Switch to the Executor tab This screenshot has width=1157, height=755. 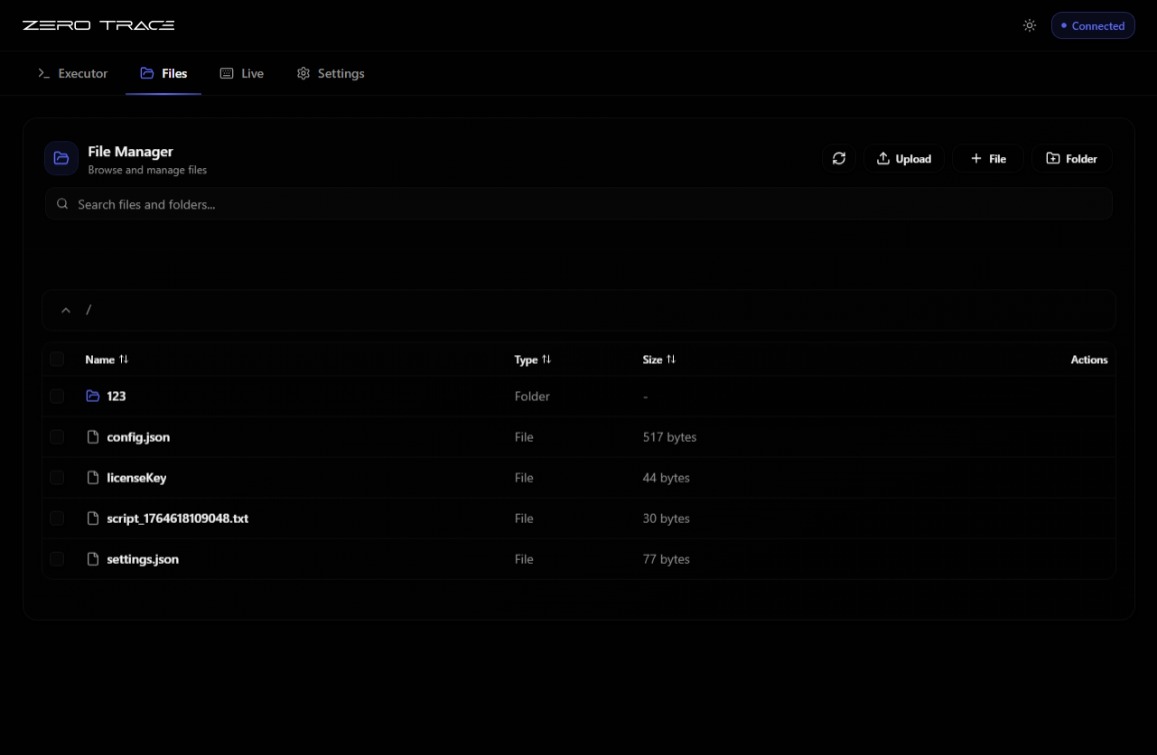73,74
